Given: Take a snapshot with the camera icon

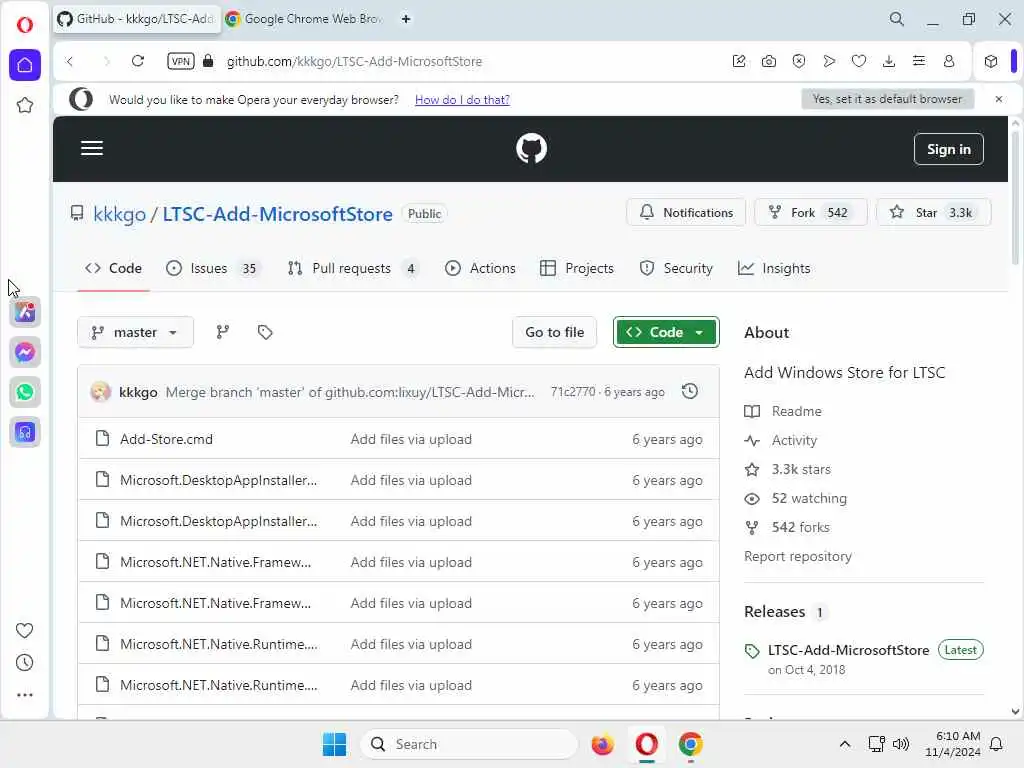Looking at the screenshot, I should pos(769,61).
